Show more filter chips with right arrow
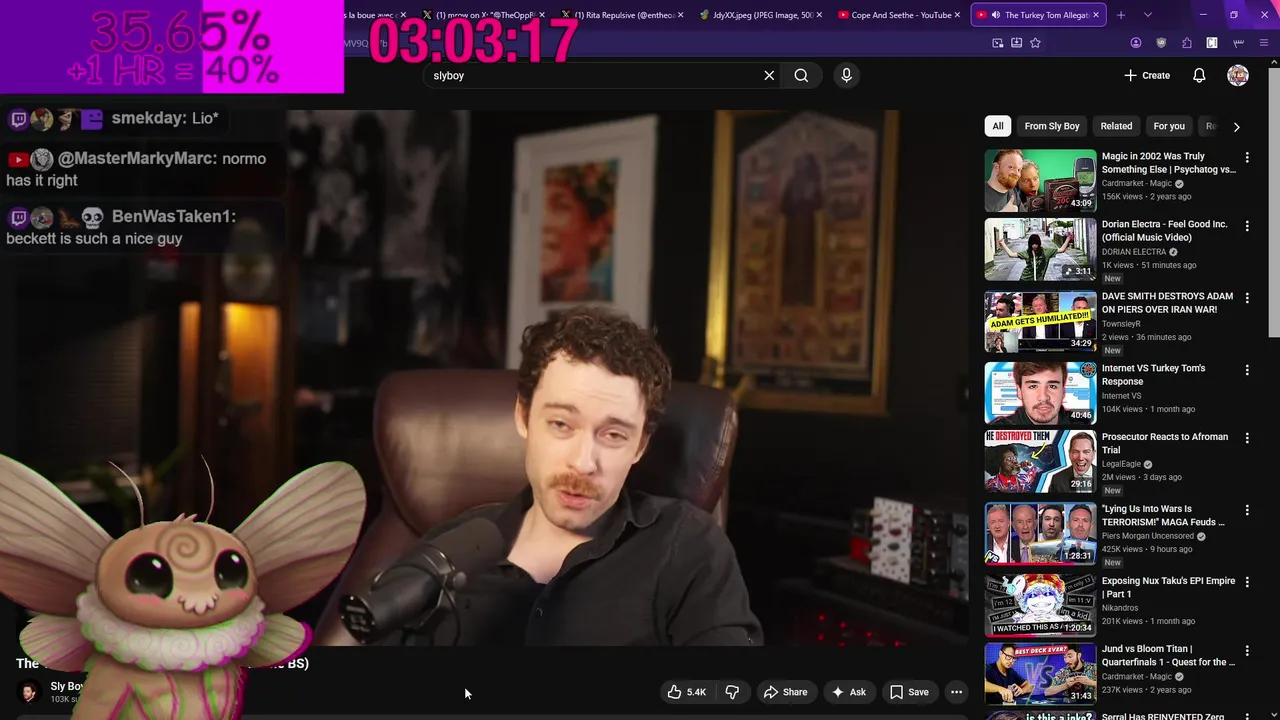The height and width of the screenshot is (720, 1280). coord(1236,127)
